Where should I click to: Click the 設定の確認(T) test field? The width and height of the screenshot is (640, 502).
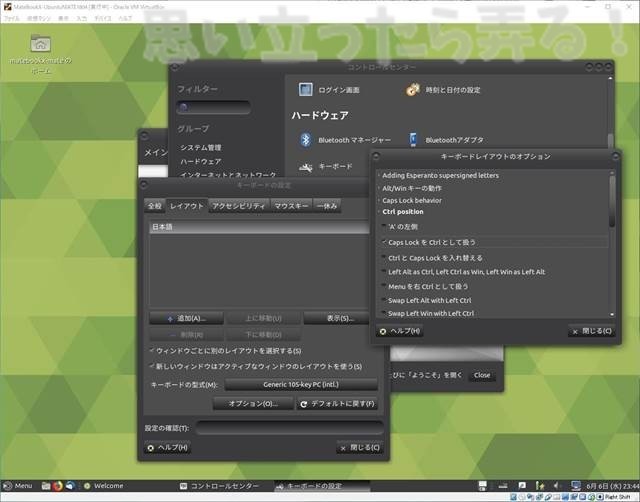pos(289,428)
